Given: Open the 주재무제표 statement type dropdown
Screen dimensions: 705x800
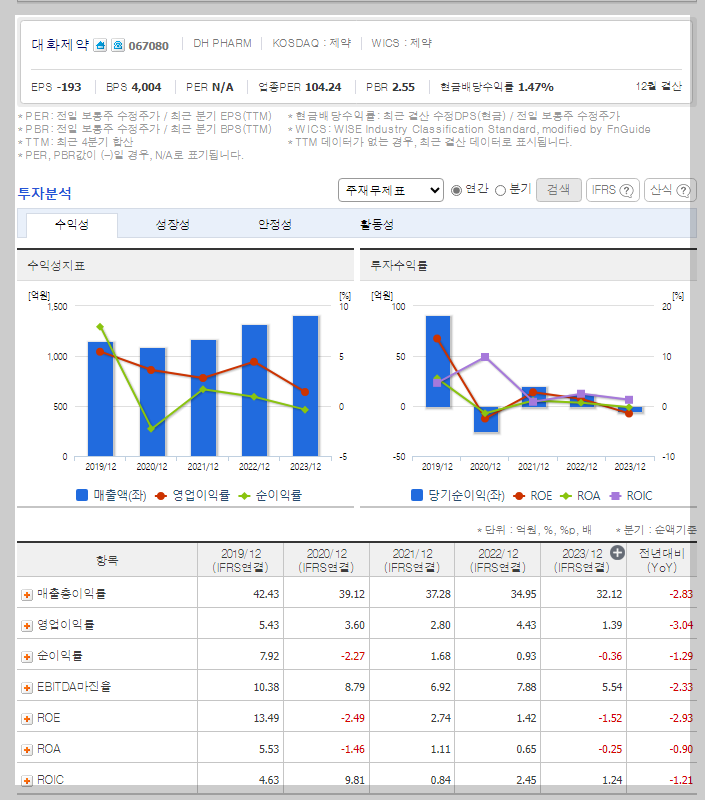Looking at the screenshot, I should (x=391, y=190).
